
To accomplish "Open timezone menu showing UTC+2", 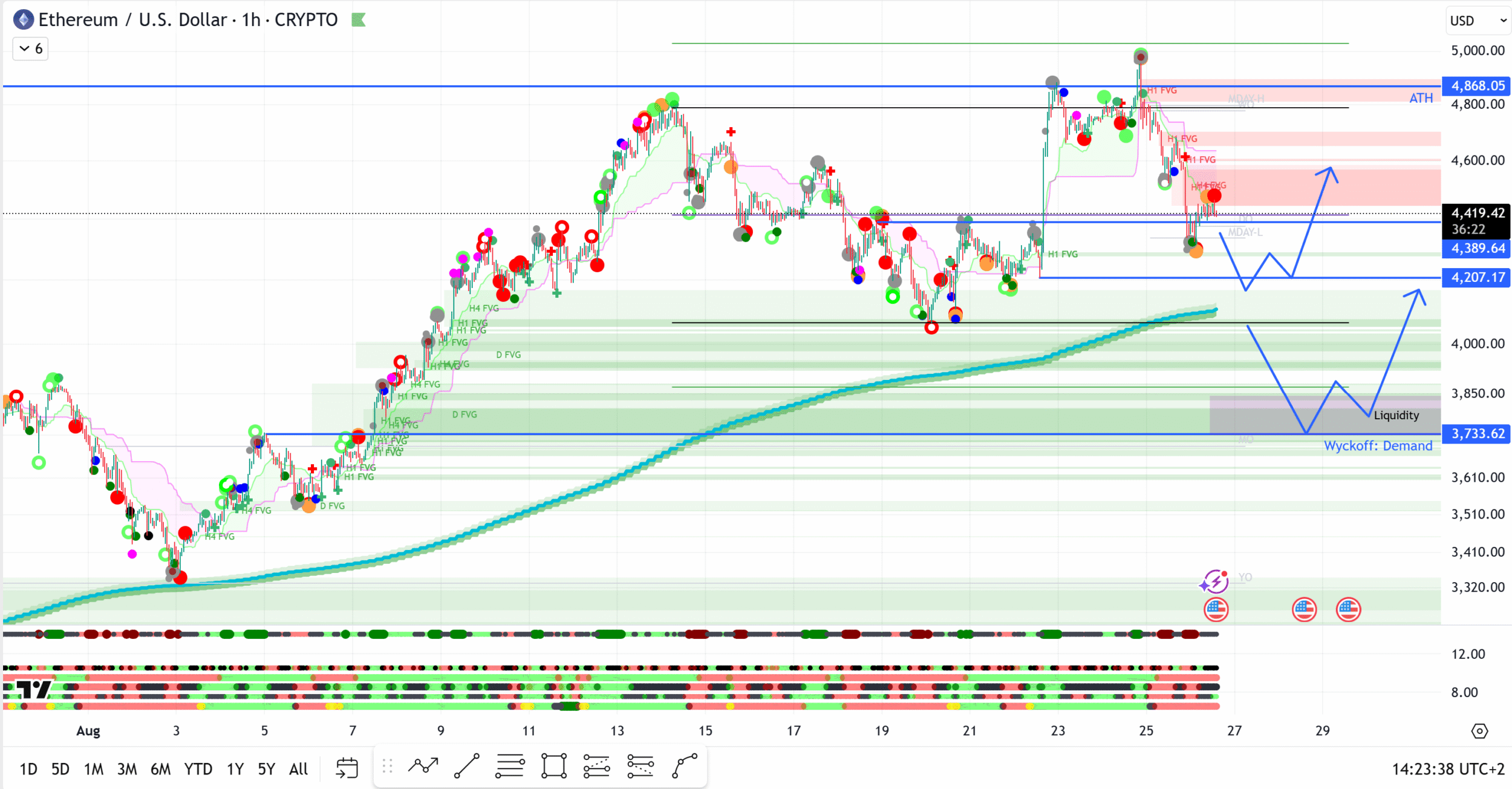I will [x=1448, y=769].
